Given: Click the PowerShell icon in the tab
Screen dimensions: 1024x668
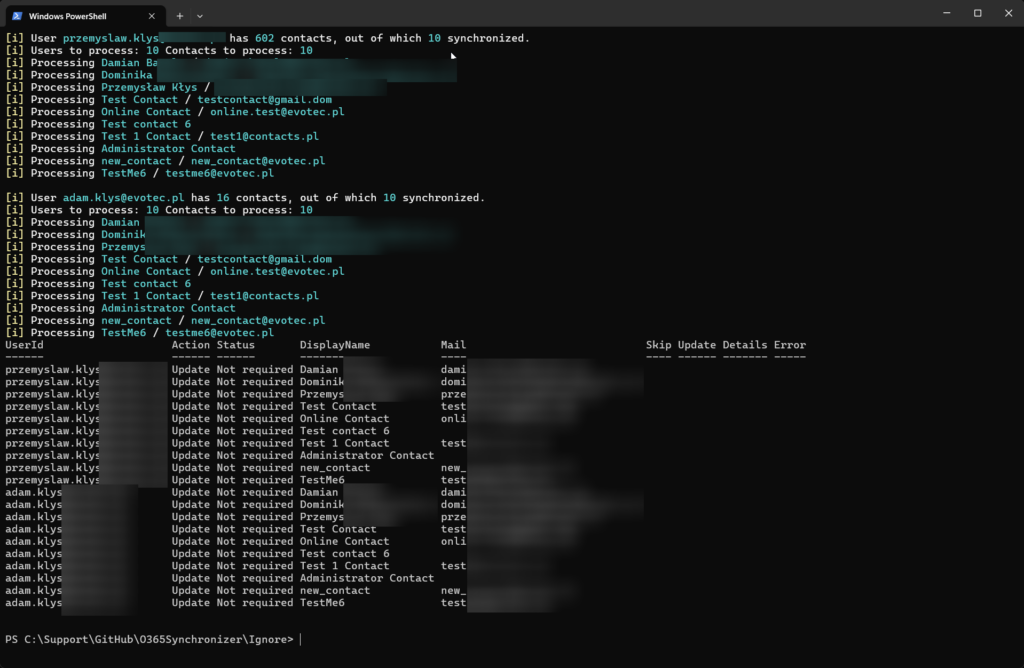Looking at the screenshot, I should click(19, 16).
